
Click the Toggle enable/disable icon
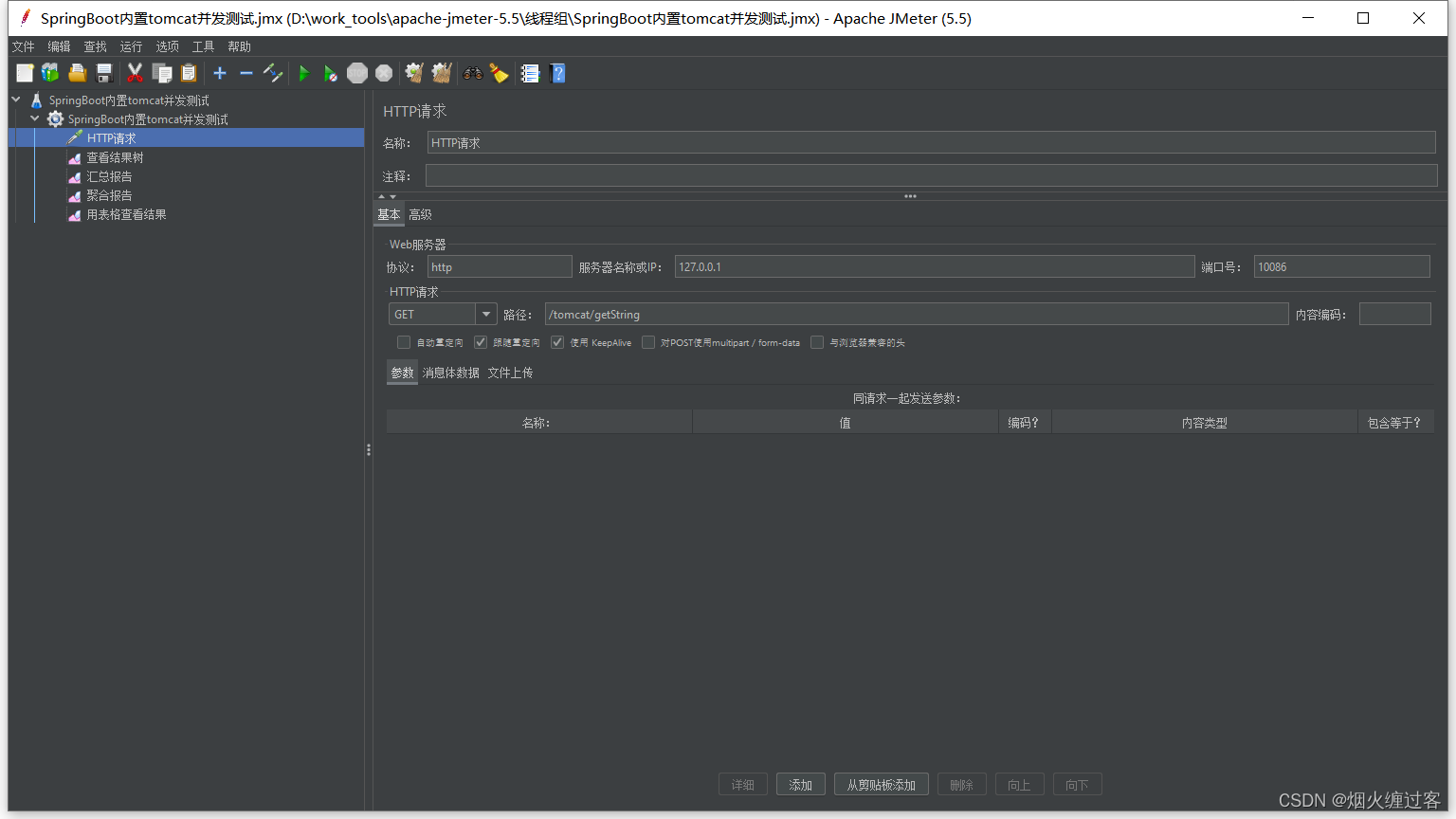tap(273, 73)
